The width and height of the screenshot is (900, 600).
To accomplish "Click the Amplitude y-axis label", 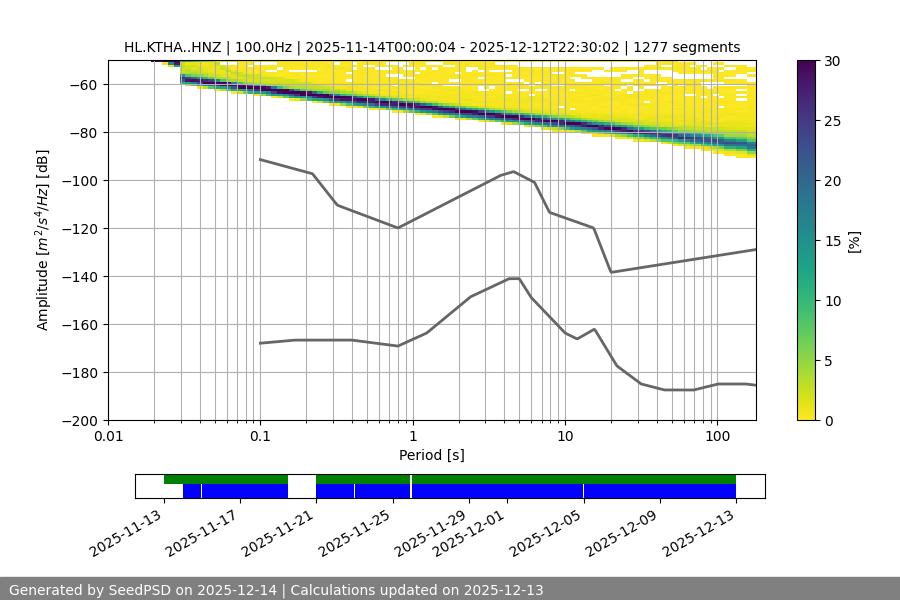I will pos(43,240).
